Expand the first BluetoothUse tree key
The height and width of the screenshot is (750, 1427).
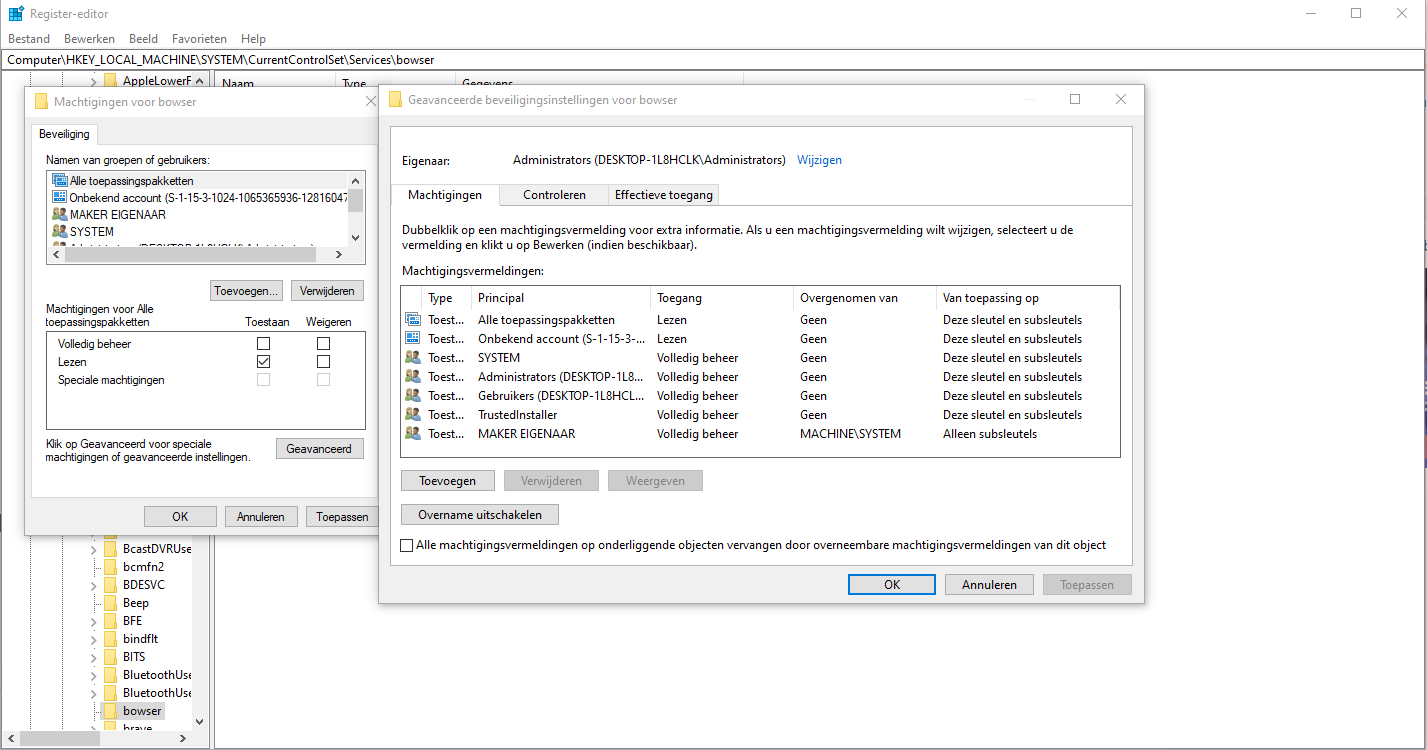(x=94, y=675)
